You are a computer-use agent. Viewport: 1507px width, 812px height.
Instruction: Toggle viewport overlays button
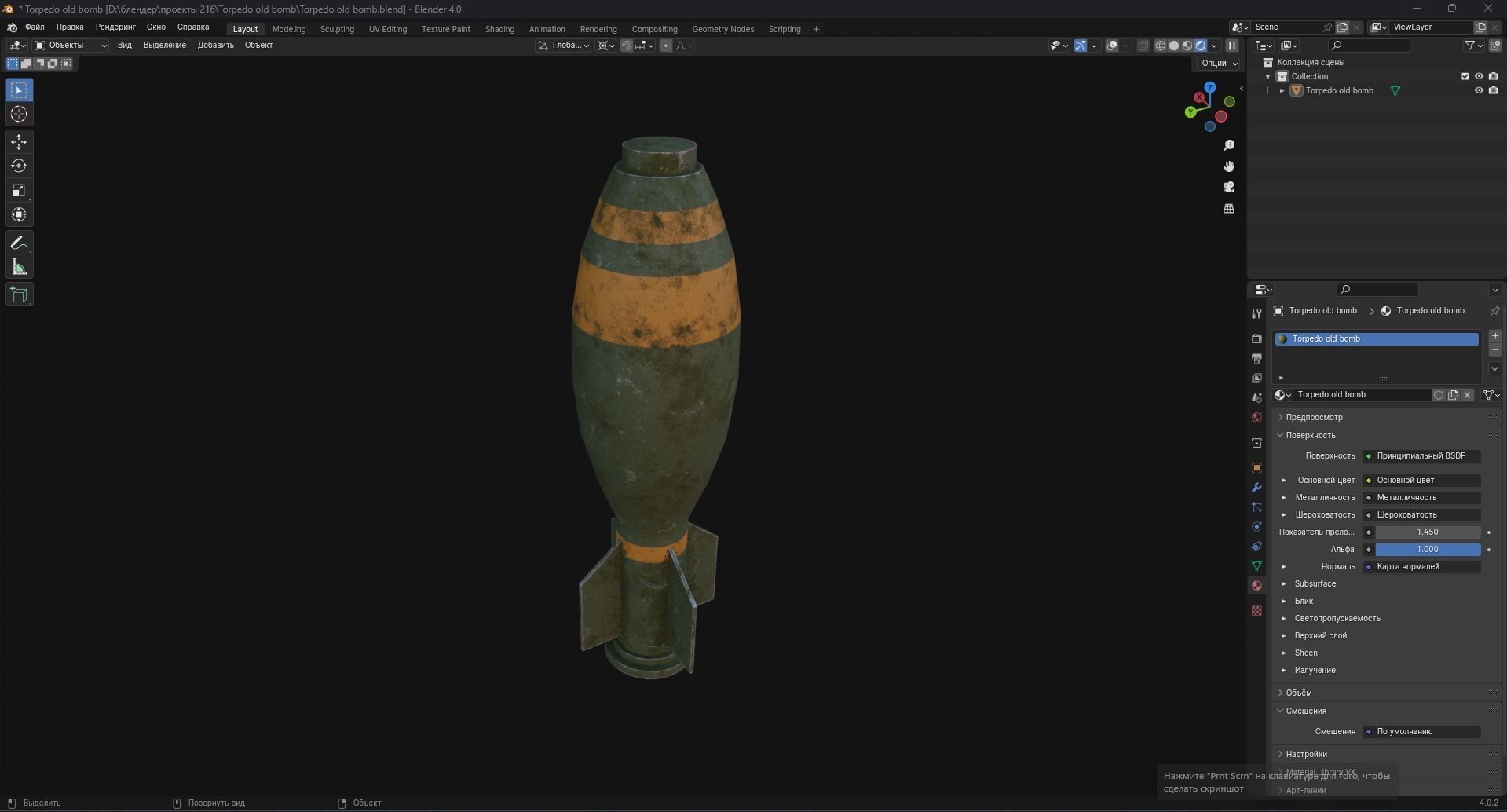tap(1112, 46)
